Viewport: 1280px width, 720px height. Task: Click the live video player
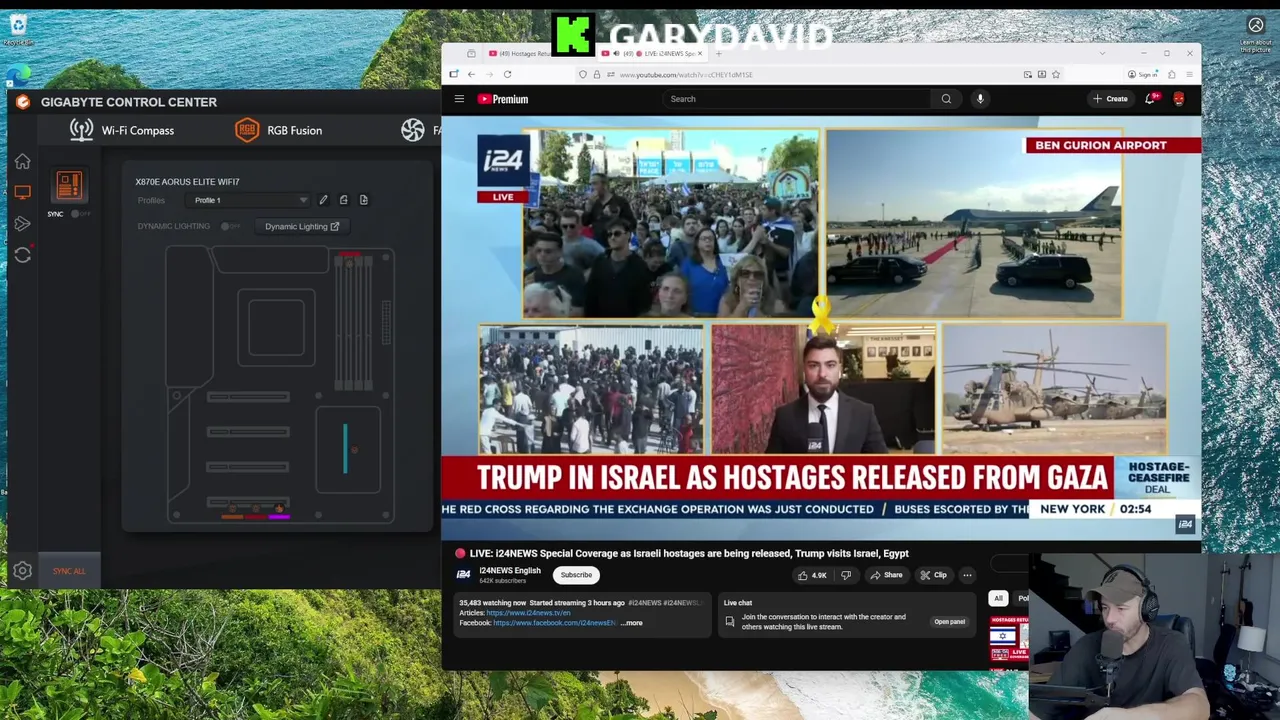pos(820,328)
